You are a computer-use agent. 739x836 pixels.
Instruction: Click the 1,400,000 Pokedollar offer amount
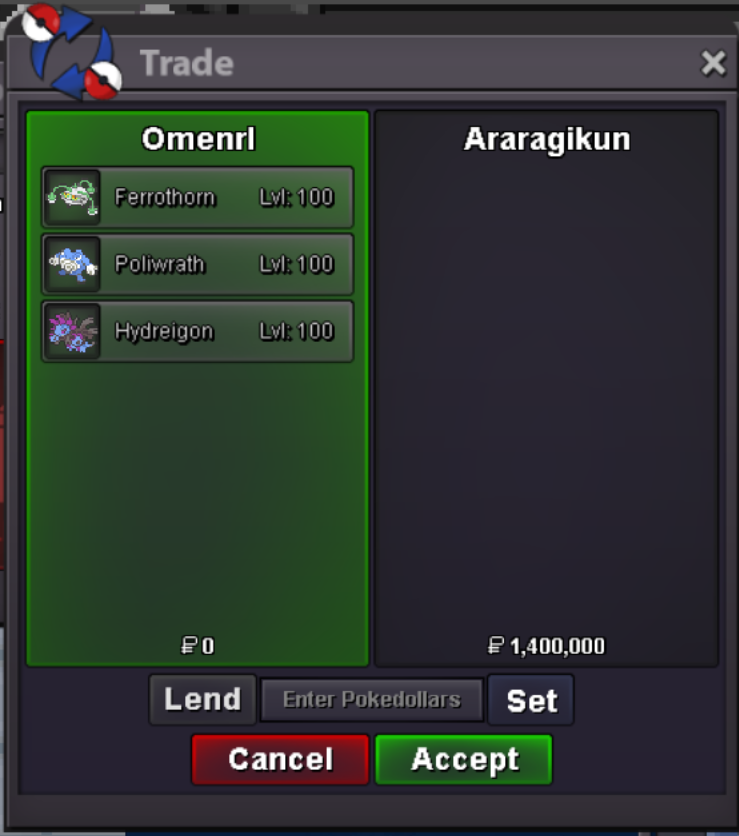point(557,646)
